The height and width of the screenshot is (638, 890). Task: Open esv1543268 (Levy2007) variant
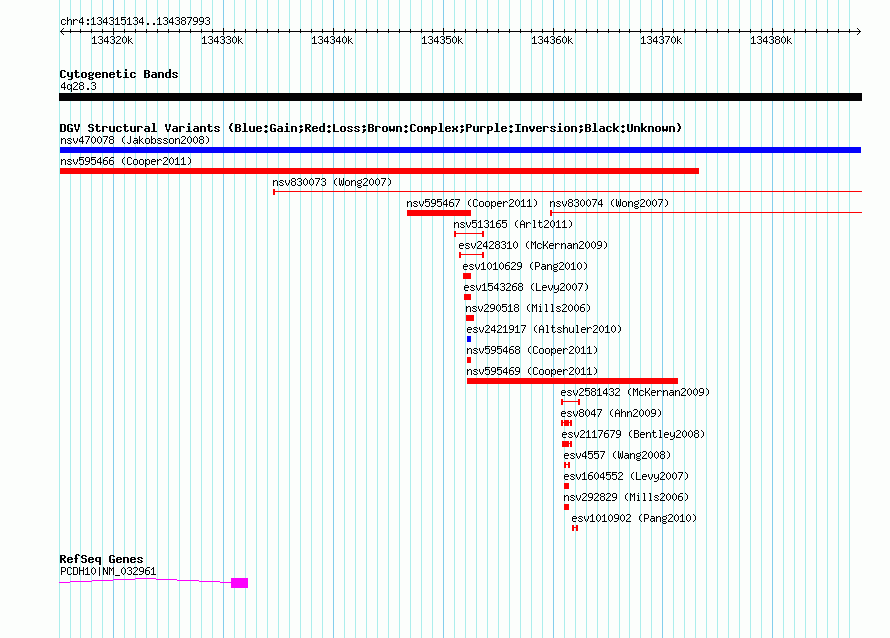click(x=526, y=287)
